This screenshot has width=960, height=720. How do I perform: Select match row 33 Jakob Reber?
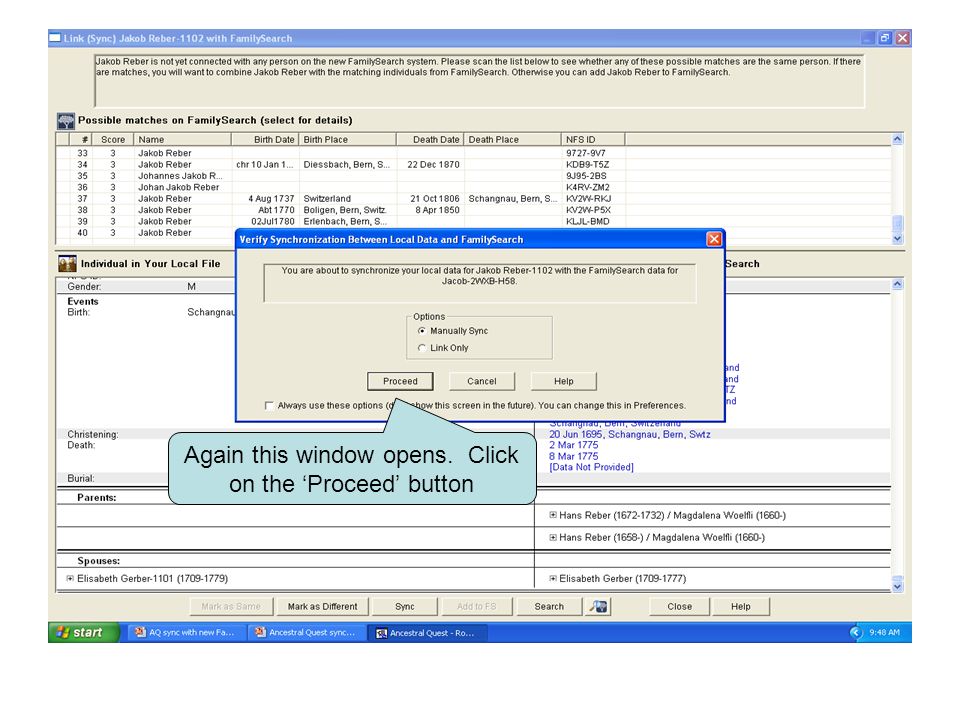click(x=473, y=153)
